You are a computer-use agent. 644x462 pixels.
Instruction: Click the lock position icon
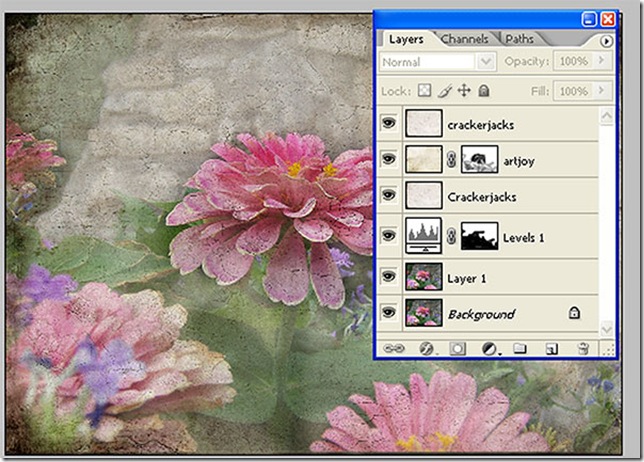464,91
